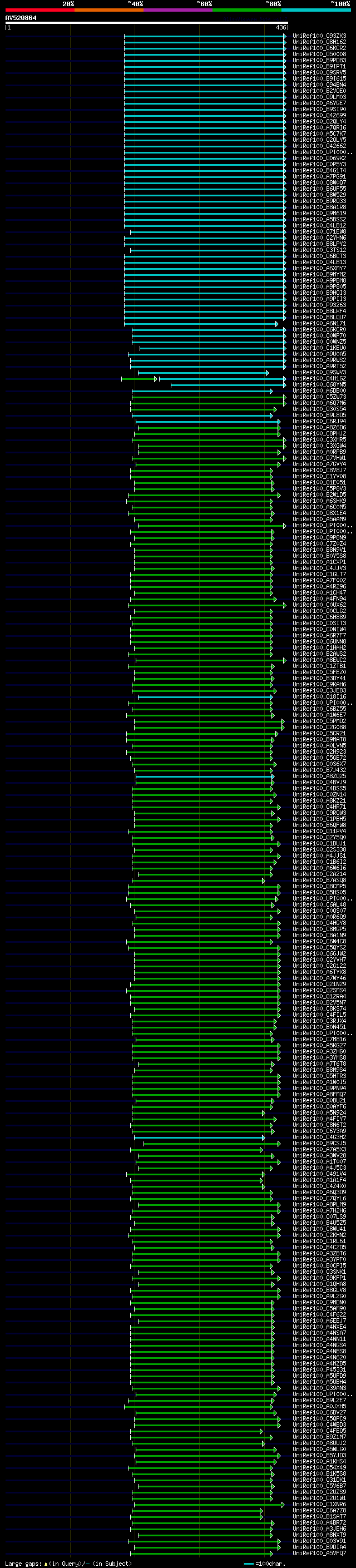Click label UniRef100_Q8X1E4
Screen dimensions: 356x1568
point(319,513)
